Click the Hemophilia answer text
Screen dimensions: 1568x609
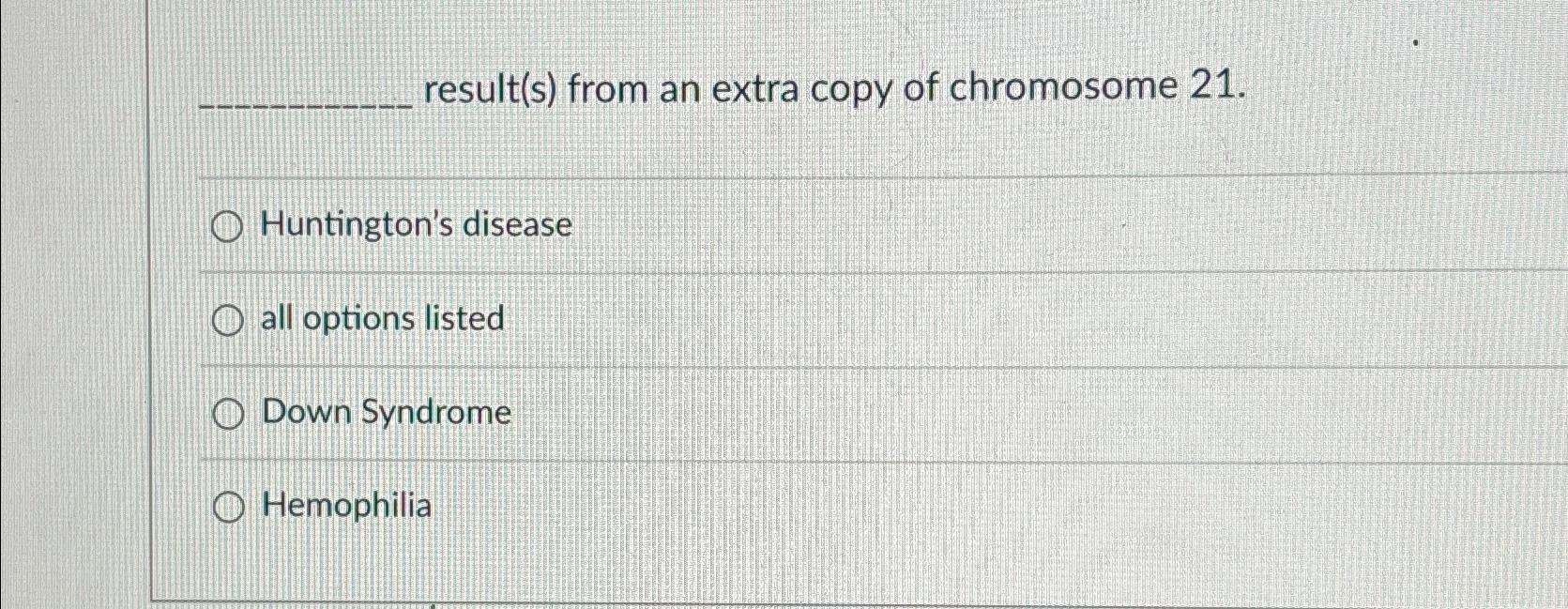coord(346,507)
